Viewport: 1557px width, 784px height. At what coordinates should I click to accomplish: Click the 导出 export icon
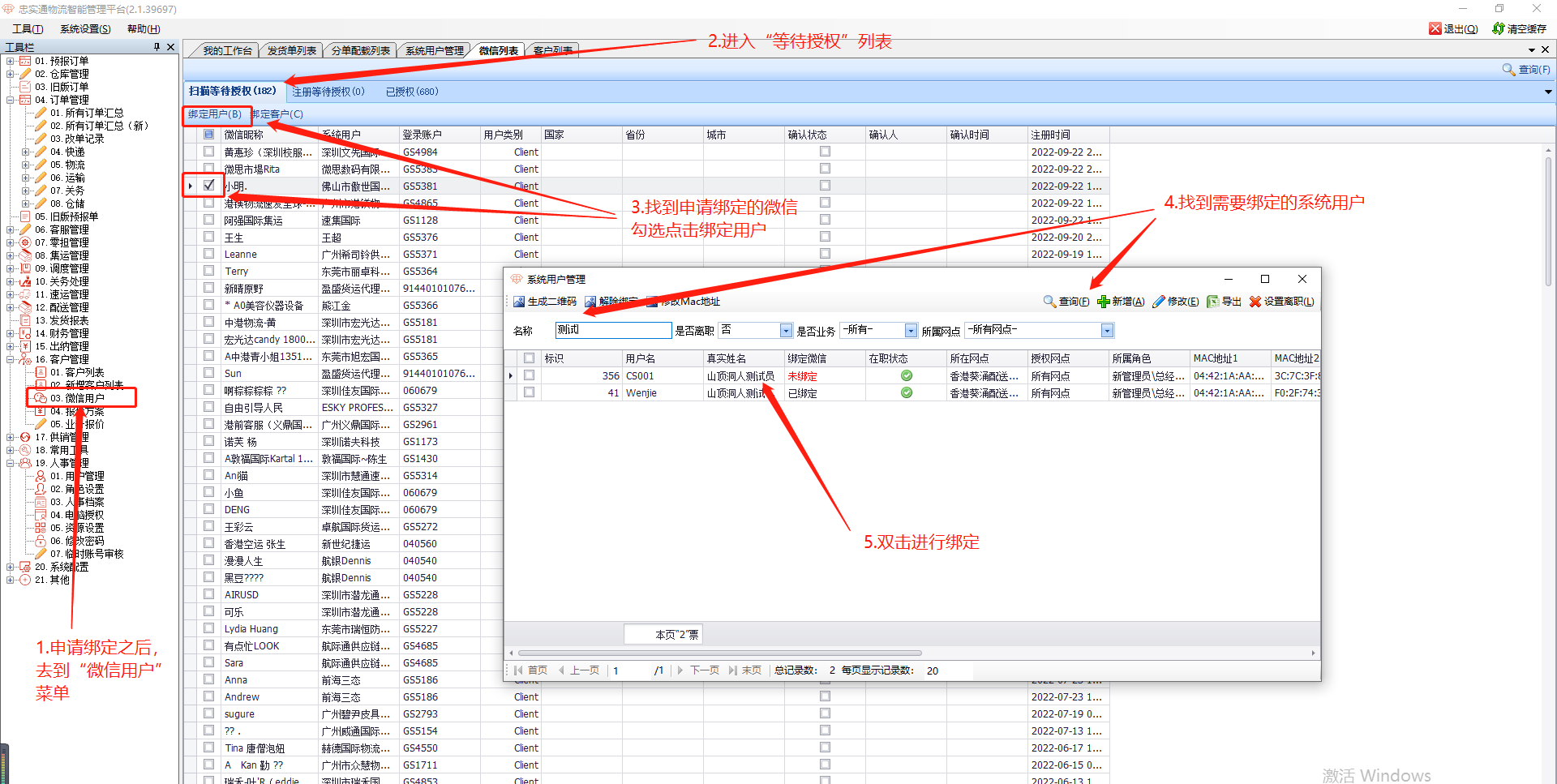1213,302
